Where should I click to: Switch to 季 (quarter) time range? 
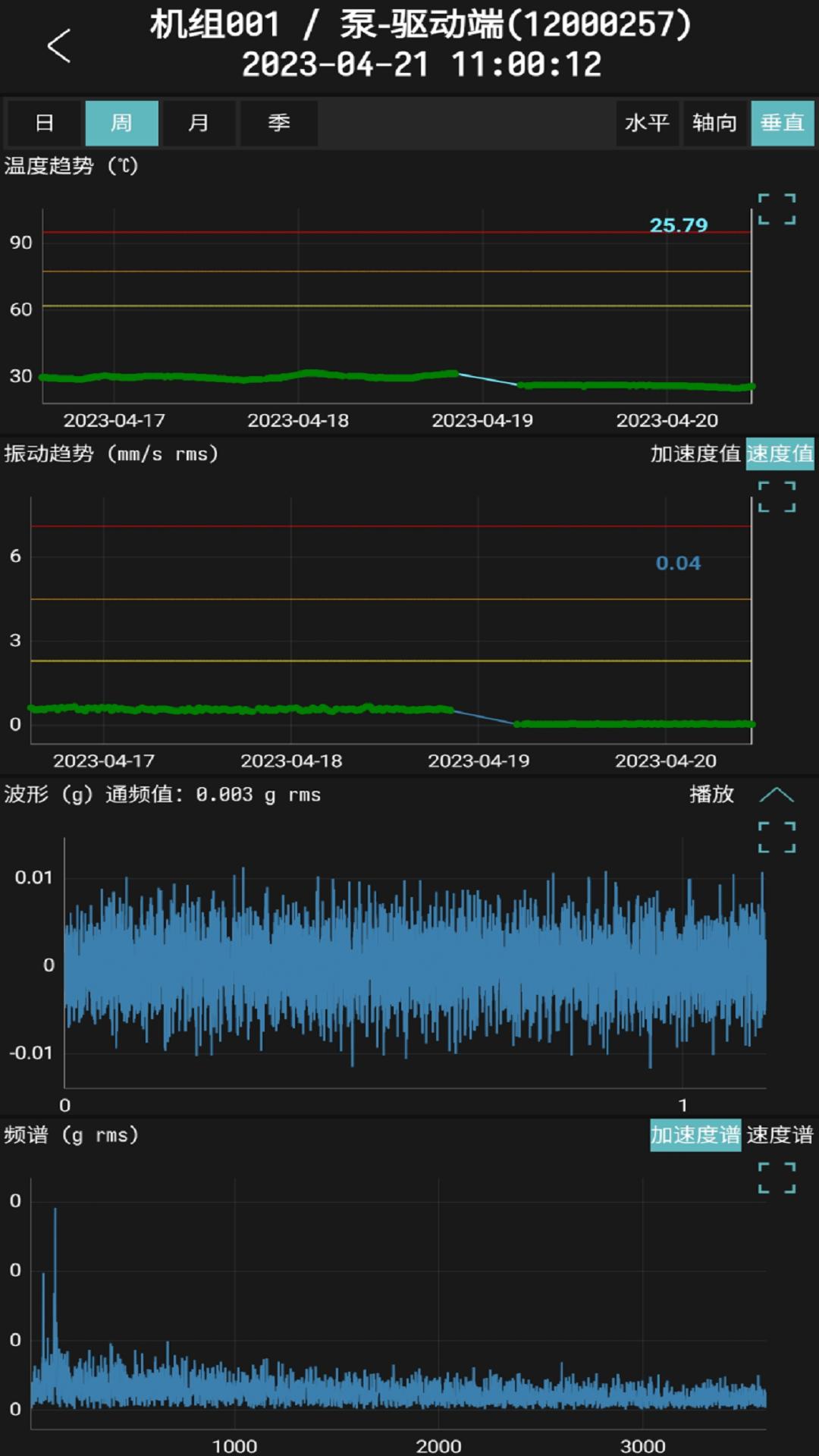coord(278,123)
